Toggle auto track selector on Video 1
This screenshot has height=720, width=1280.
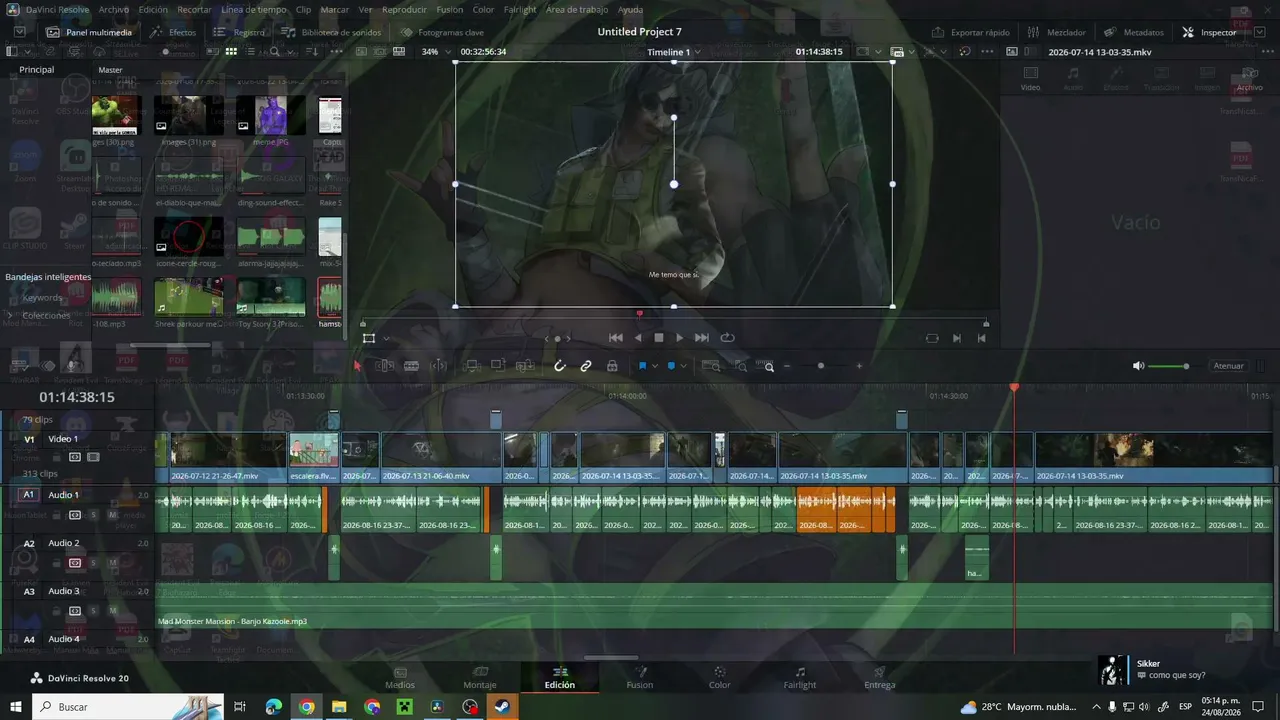point(74,457)
